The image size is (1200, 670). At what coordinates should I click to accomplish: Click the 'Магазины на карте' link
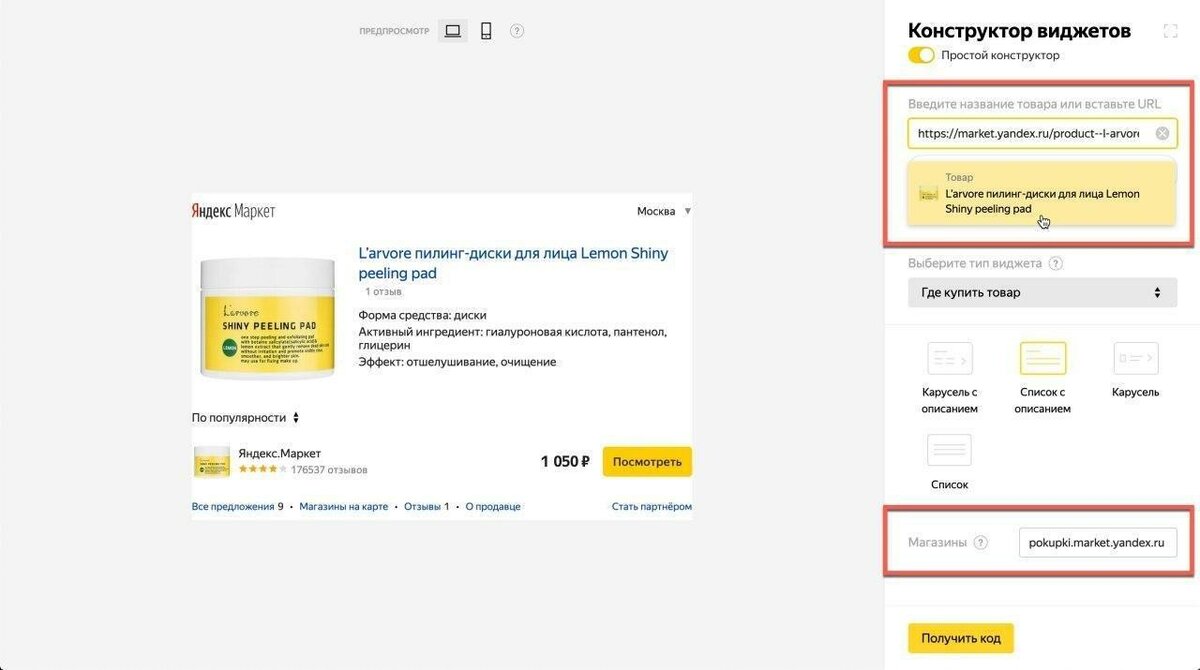pos(343,507)
